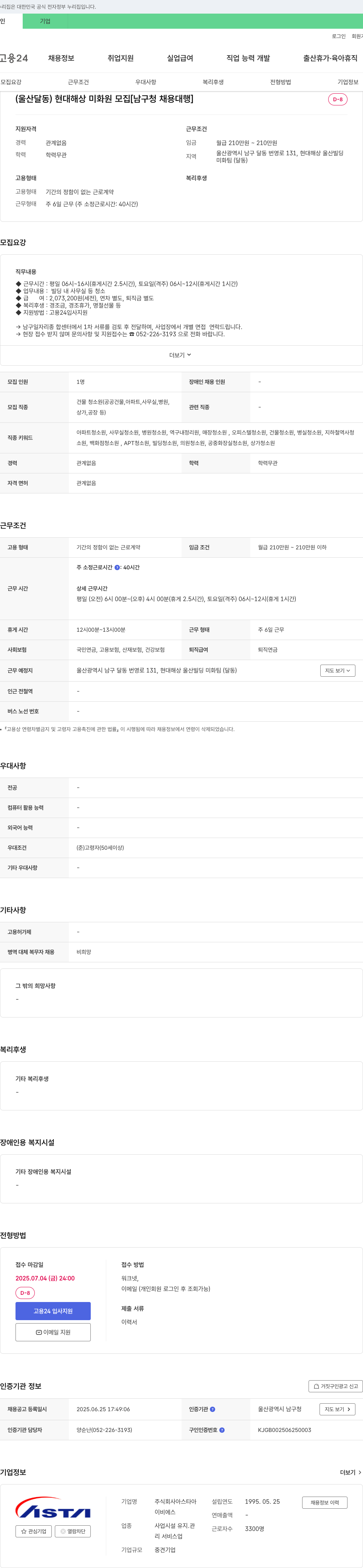Star the company with 관심기업 button

click(x=34, y=1531)
